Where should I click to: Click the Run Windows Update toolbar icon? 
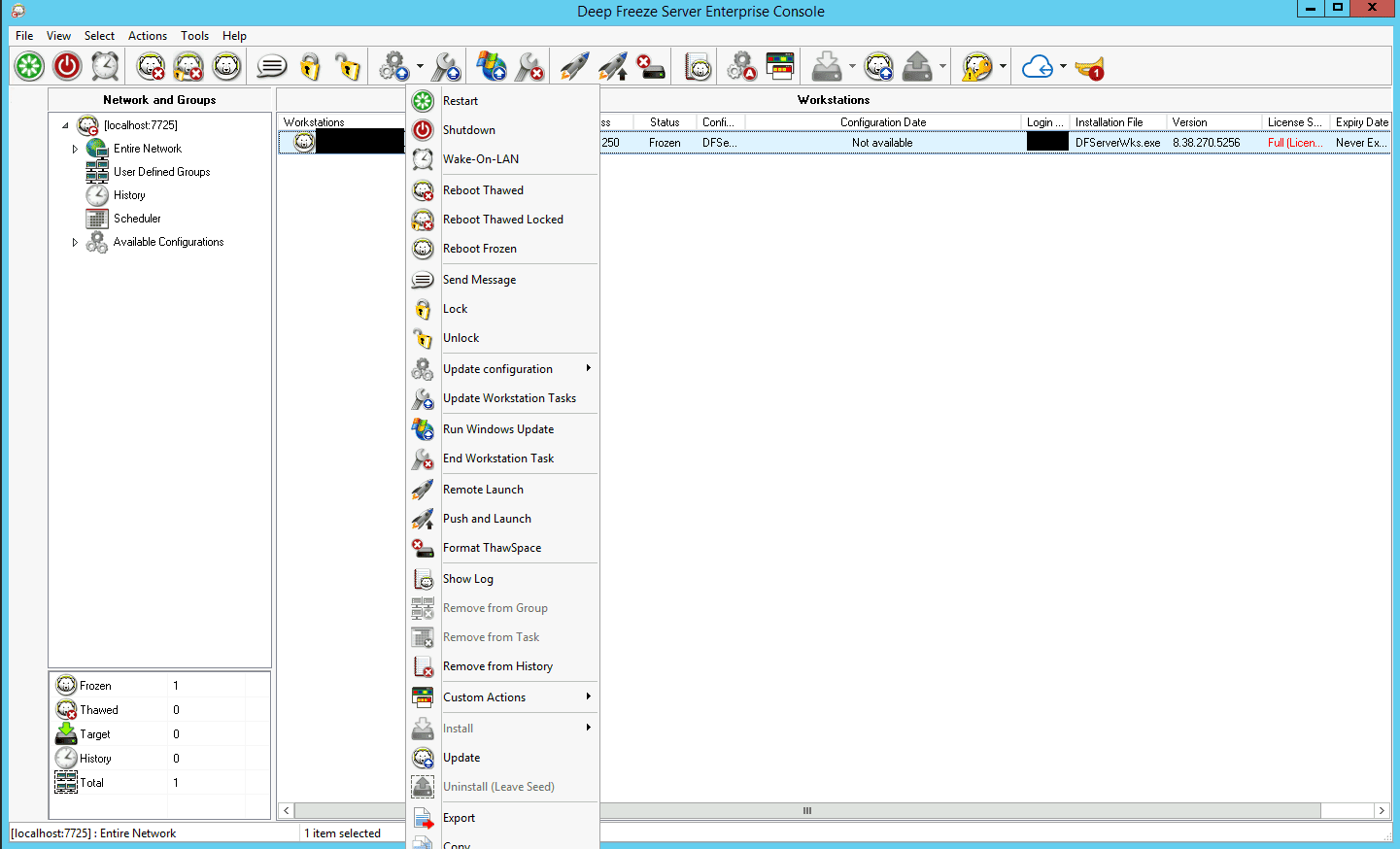(492, 66)
